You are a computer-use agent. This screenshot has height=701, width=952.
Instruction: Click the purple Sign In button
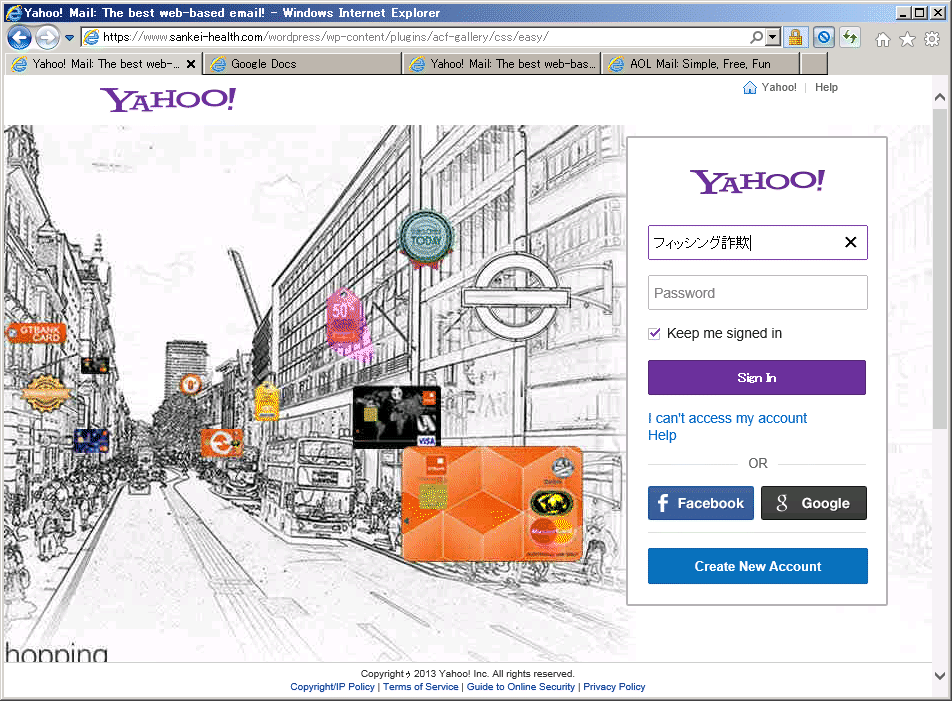(x=756, y=378)
